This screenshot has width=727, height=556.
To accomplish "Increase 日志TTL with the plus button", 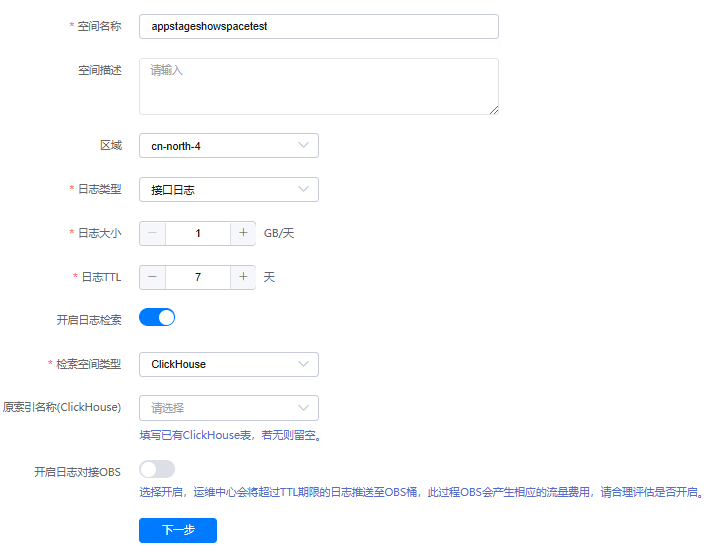I will pyautogui.click(x=243, y=277).
